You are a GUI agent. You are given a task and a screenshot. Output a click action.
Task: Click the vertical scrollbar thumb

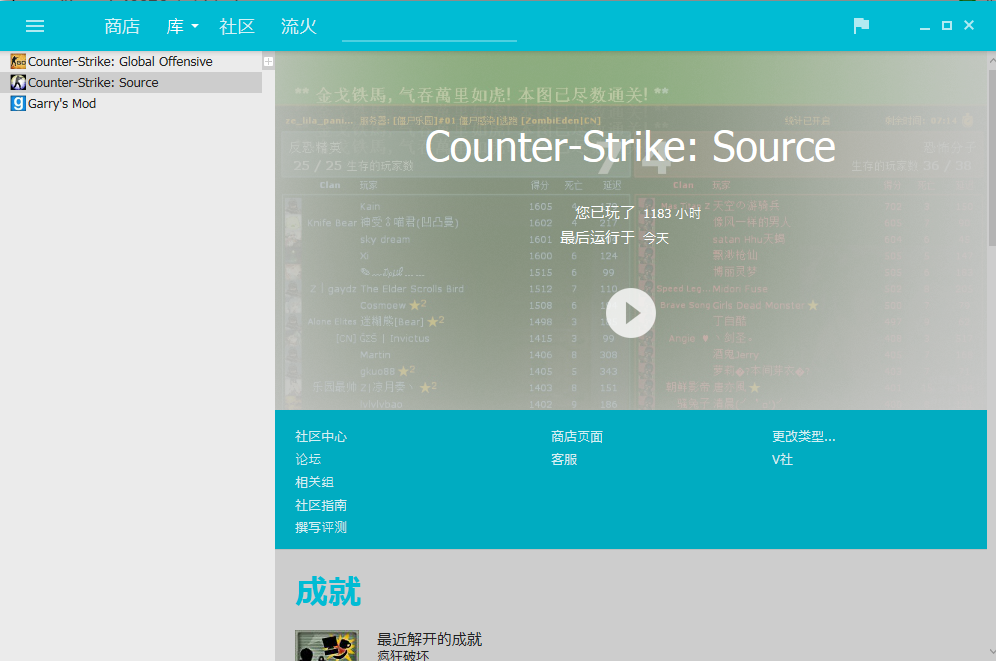point(992,157)
